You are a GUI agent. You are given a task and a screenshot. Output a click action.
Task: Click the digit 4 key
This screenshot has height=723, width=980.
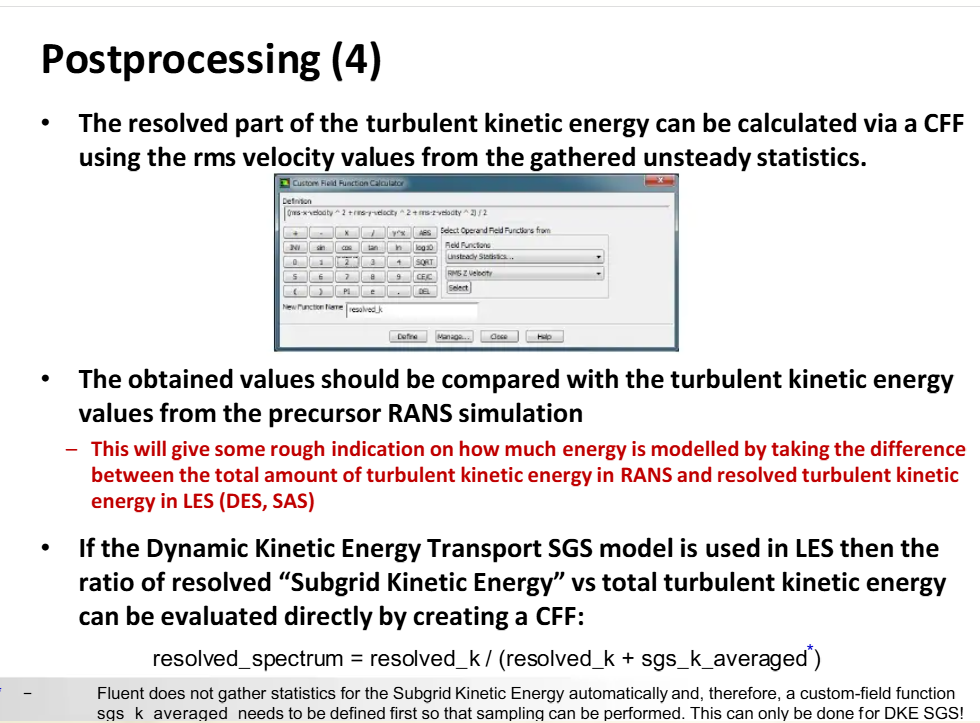coord(398,262)
